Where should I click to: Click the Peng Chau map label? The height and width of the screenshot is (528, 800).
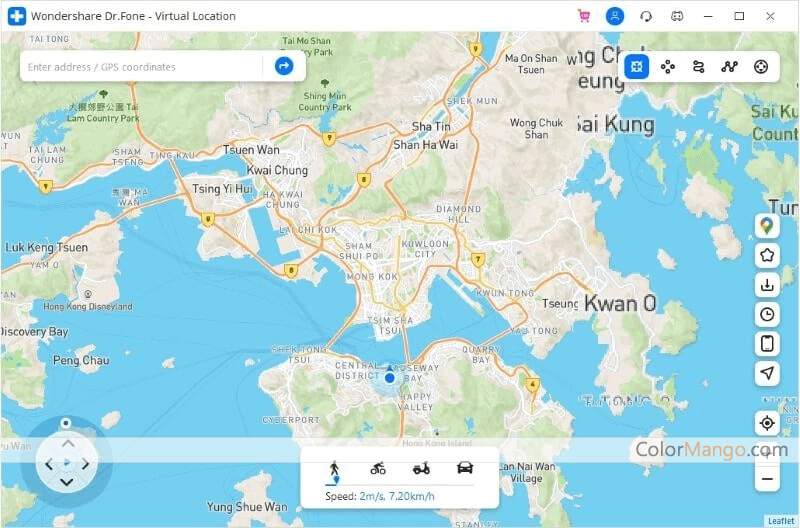pos(81,360)
